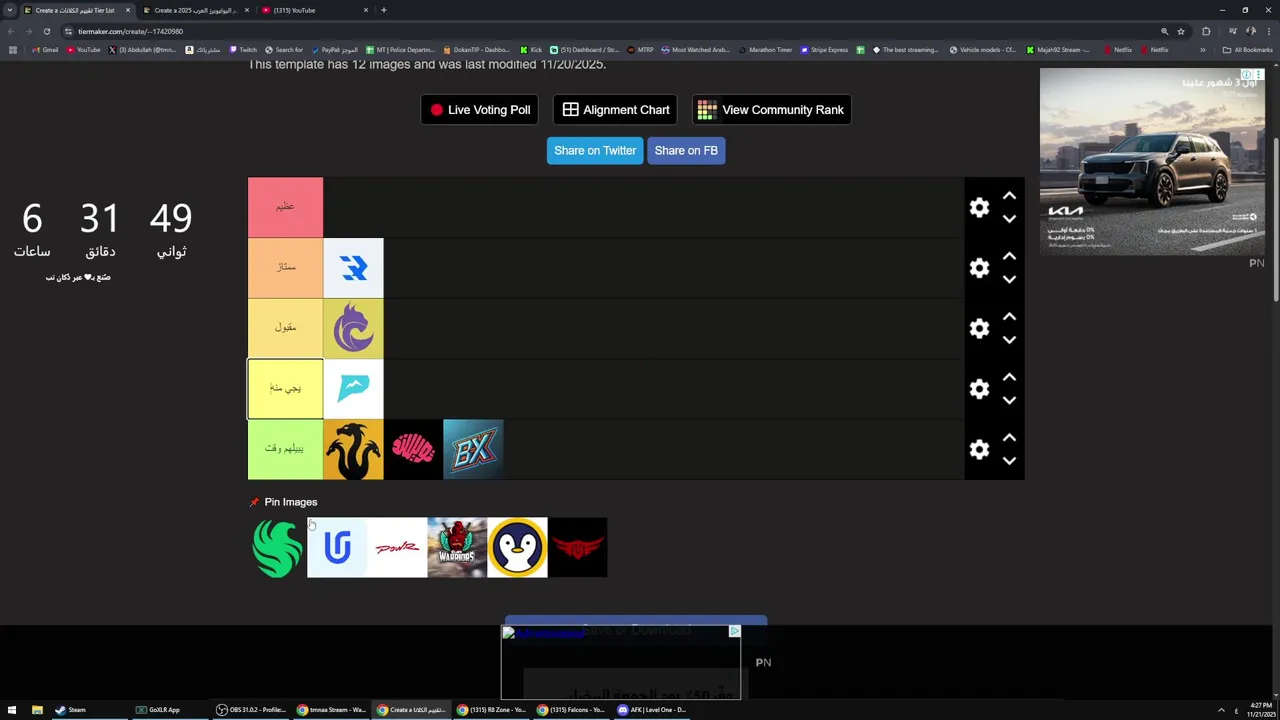Select the teal arrow logo in fourth tier
1280x720 pixels.
353,389
